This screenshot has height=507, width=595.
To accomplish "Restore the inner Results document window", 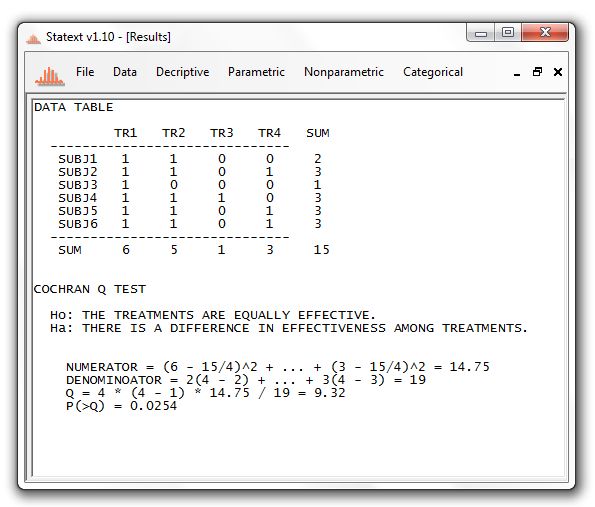I will click(x=537, y=71).
